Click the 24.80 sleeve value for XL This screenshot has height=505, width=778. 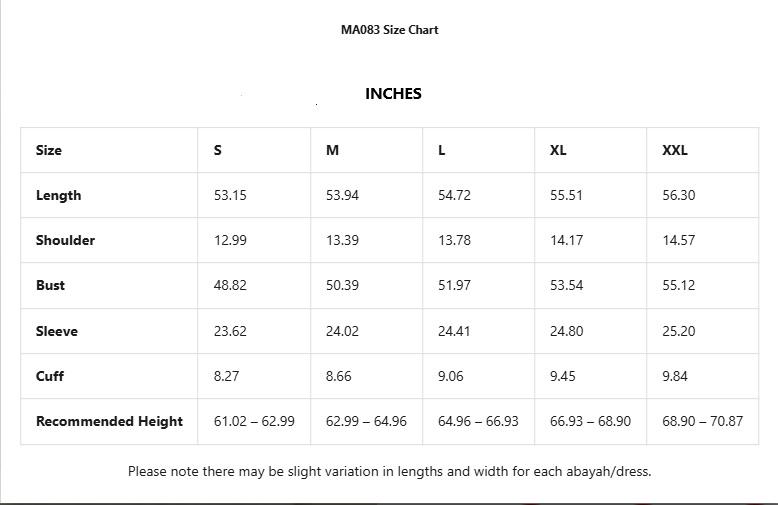pyautogui.click(x=566, y=331)
